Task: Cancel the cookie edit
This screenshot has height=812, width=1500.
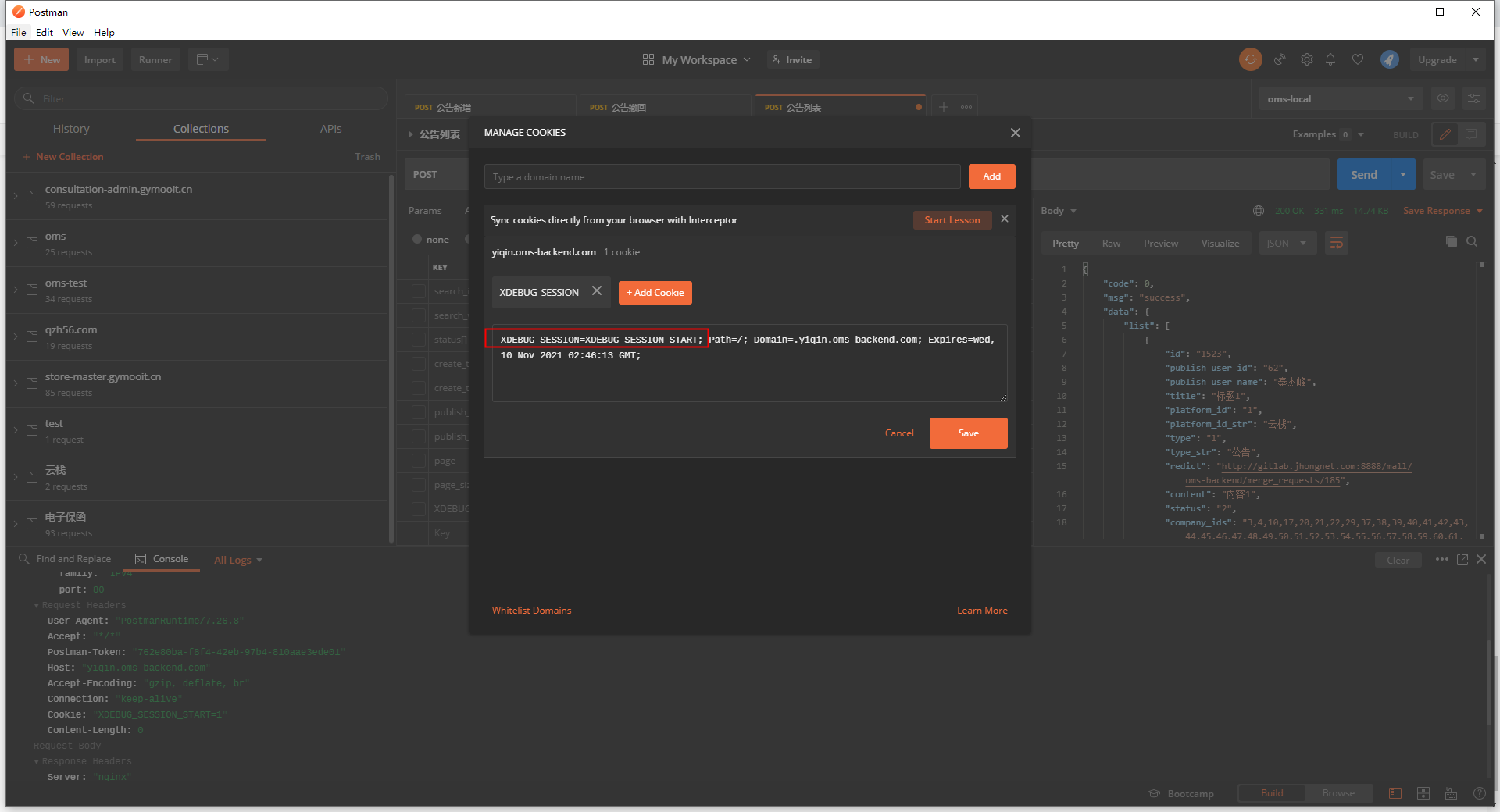Action: [x=899, y=433]
